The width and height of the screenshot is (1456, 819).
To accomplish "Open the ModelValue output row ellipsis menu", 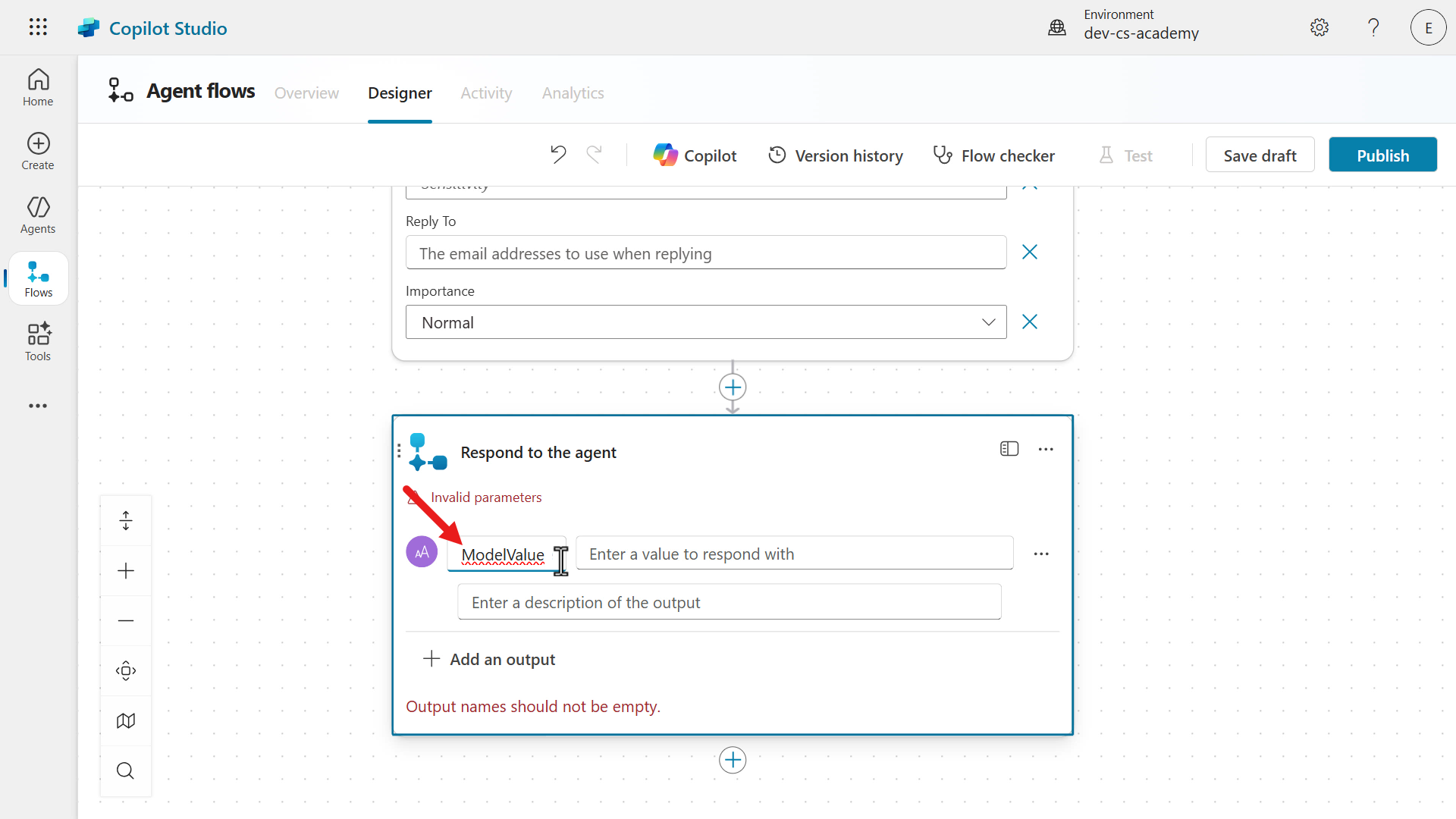I will pyautogui.click(x=1041, y=554).
